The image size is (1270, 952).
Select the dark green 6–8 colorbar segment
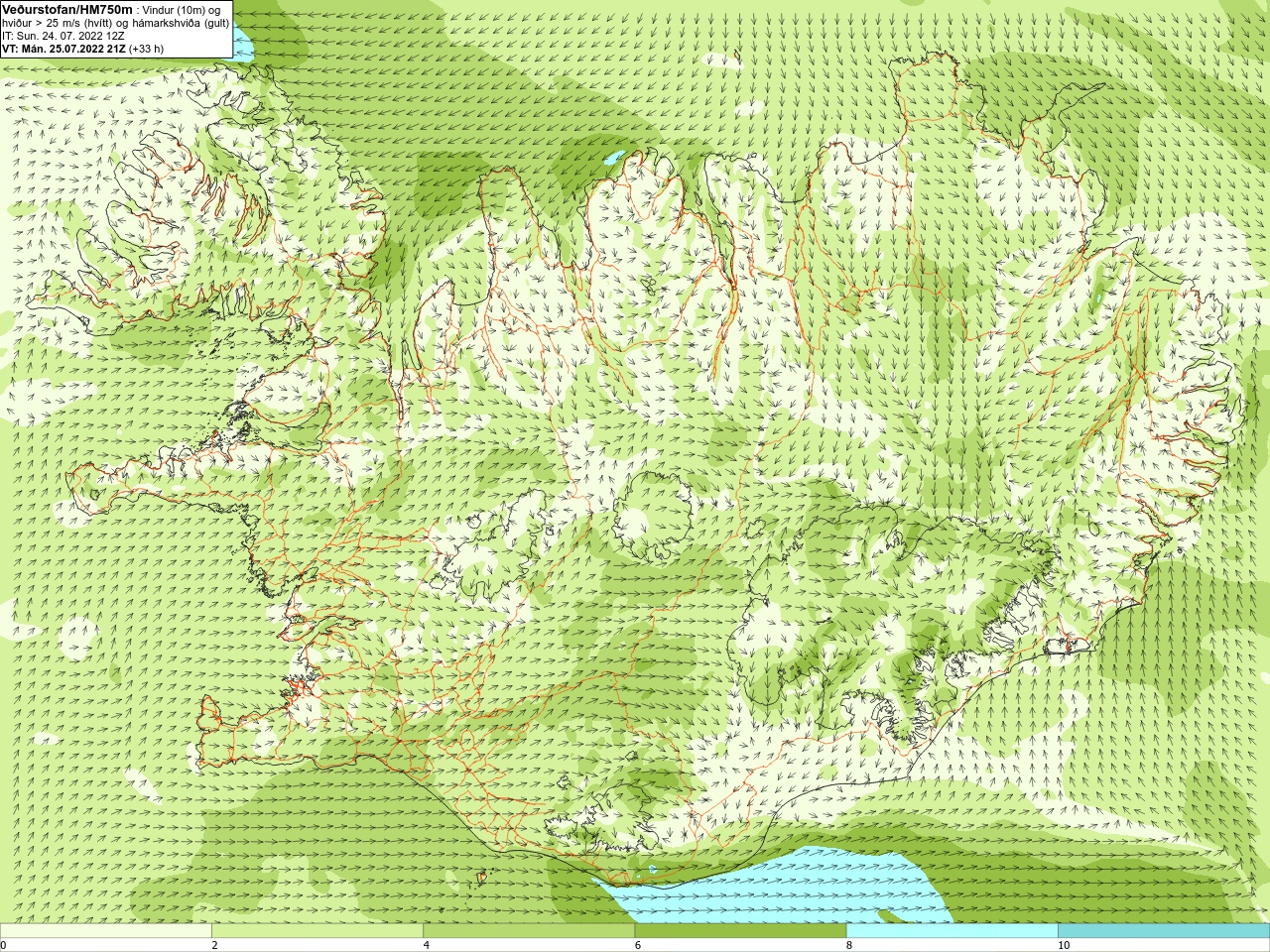(740, 931)
